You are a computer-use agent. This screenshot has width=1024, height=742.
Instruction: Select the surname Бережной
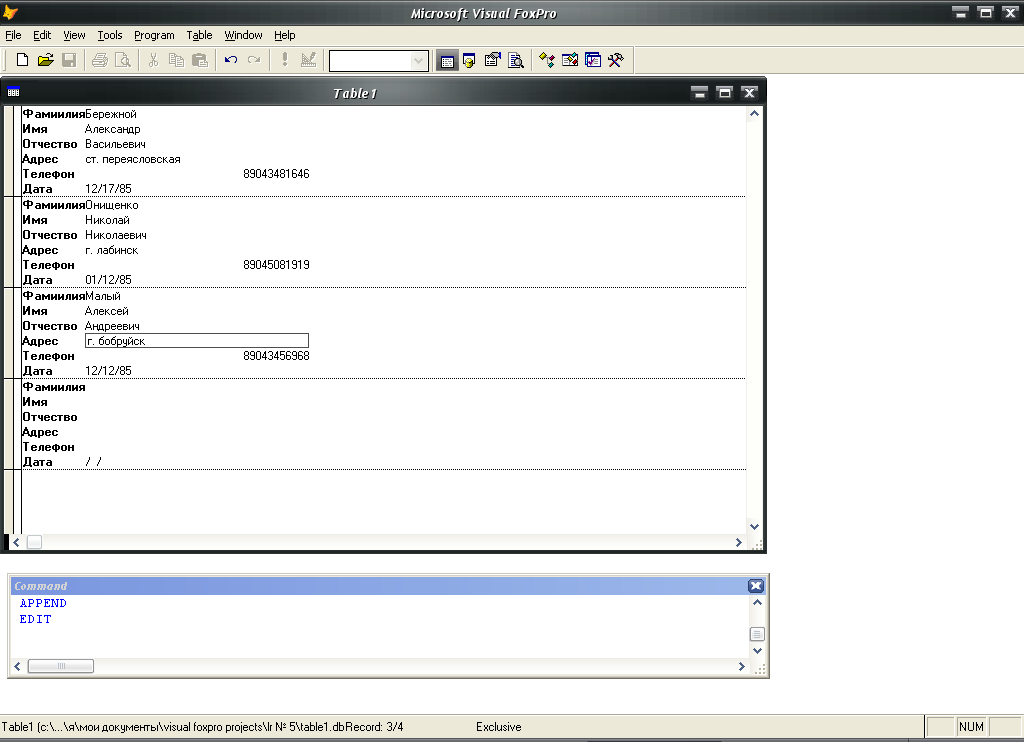pos(110,114)
